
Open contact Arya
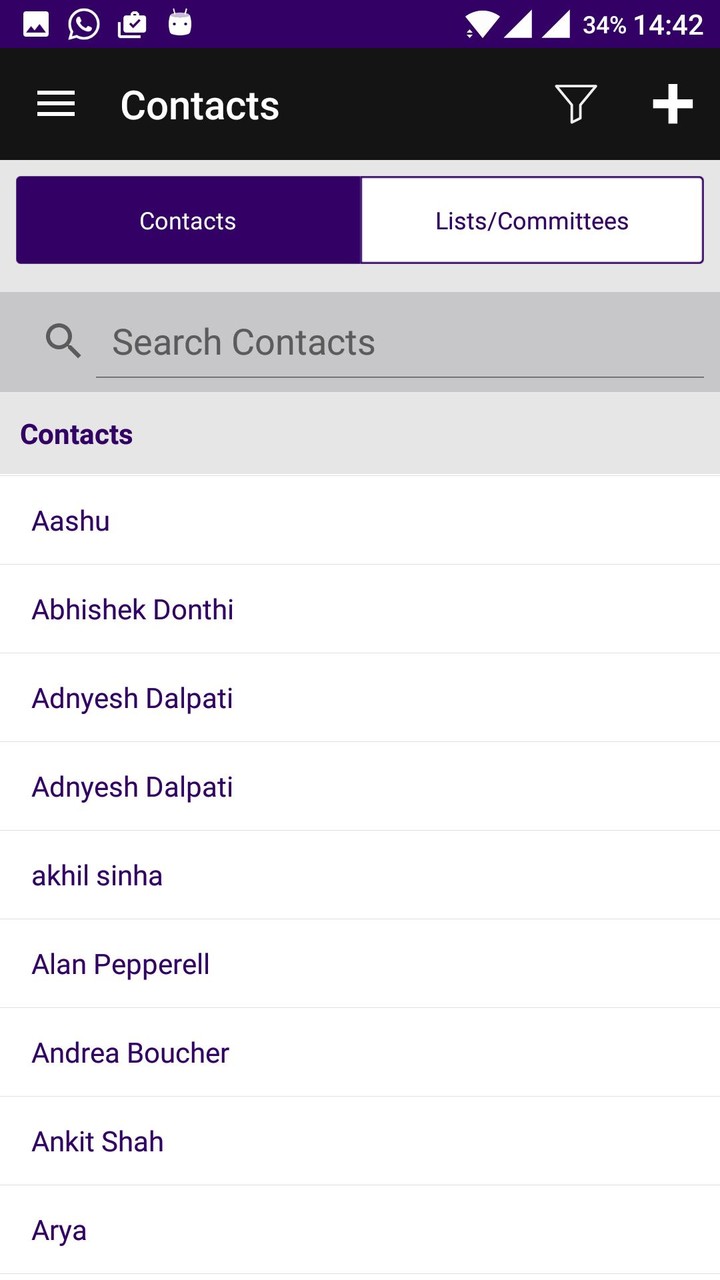pyautogui.click(x=360, y=1230)
